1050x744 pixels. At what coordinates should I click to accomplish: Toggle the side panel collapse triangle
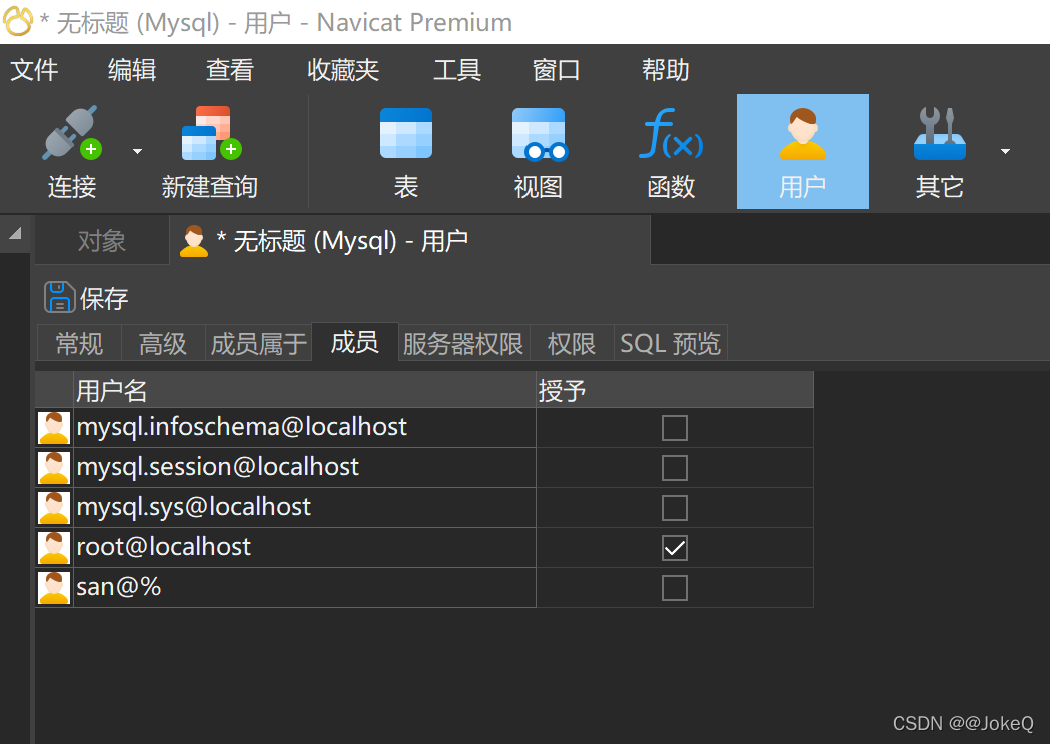tap(15, 233)
